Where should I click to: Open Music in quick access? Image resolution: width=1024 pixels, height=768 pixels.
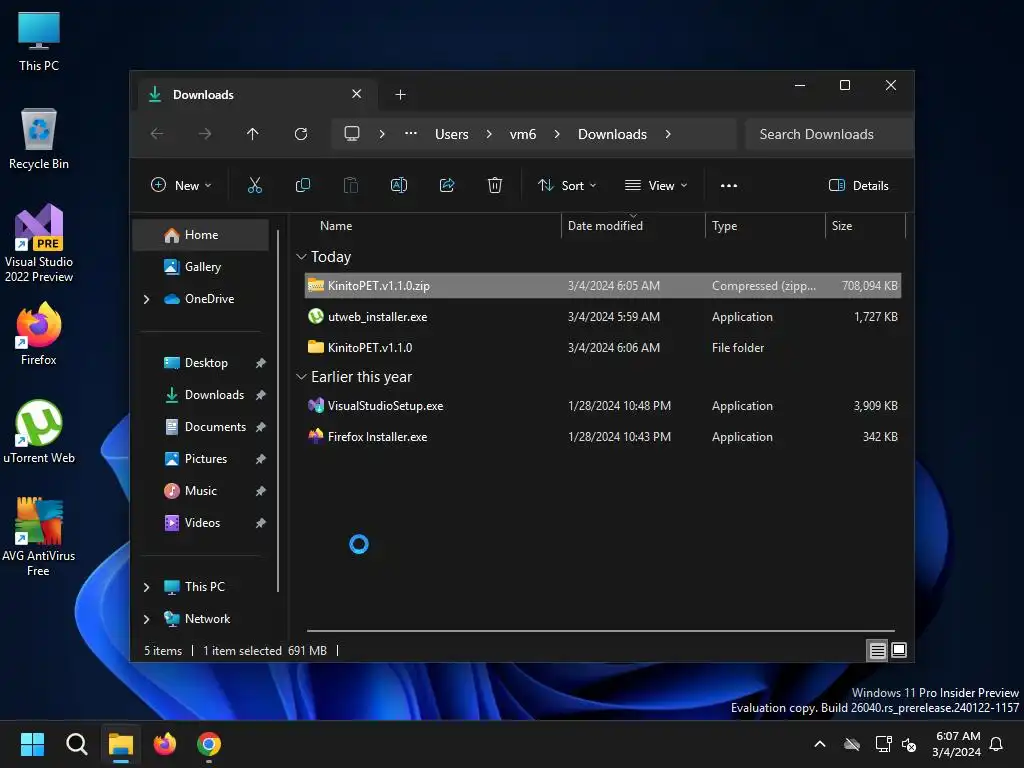pyautogui.click(x=200, y=491)
